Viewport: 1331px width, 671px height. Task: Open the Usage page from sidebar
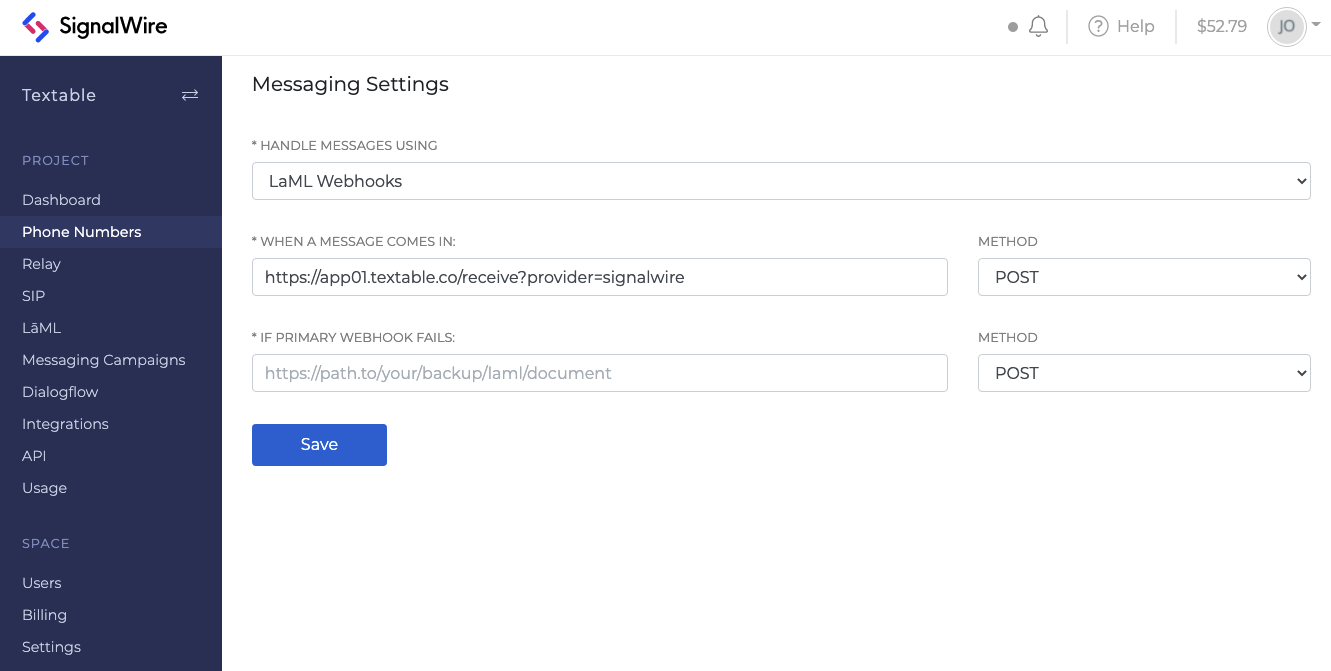click(44, 488)
